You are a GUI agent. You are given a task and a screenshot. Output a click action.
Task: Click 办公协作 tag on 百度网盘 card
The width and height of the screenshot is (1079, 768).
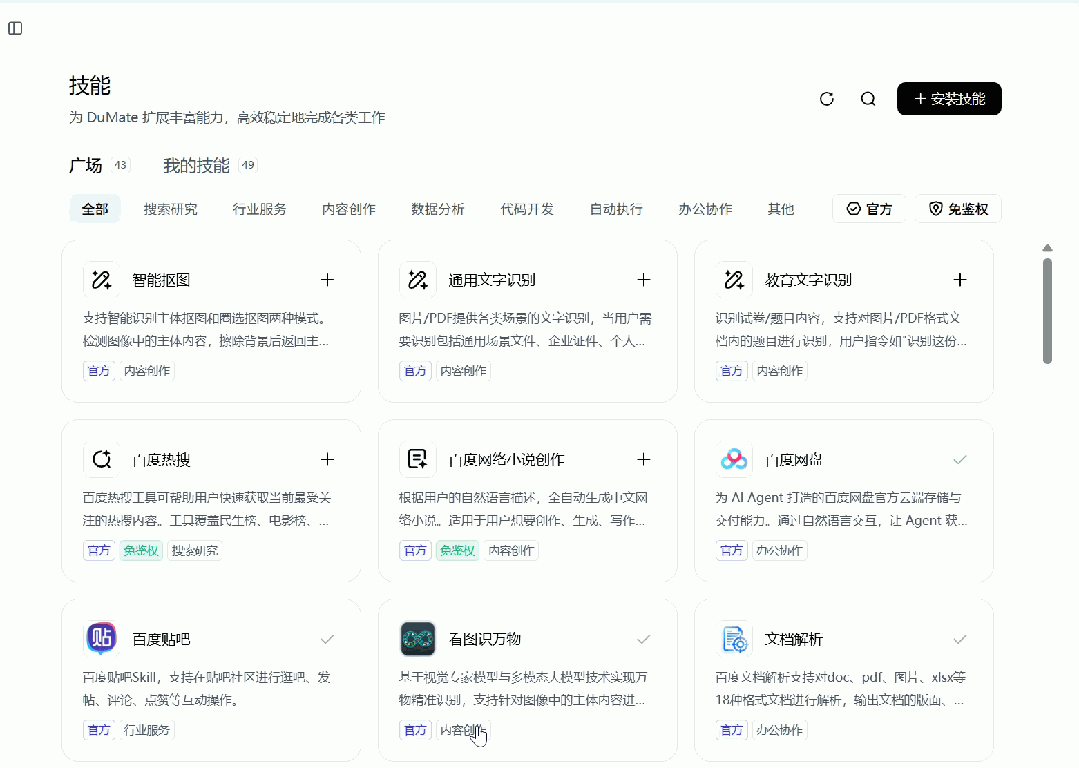click(779, 551)
